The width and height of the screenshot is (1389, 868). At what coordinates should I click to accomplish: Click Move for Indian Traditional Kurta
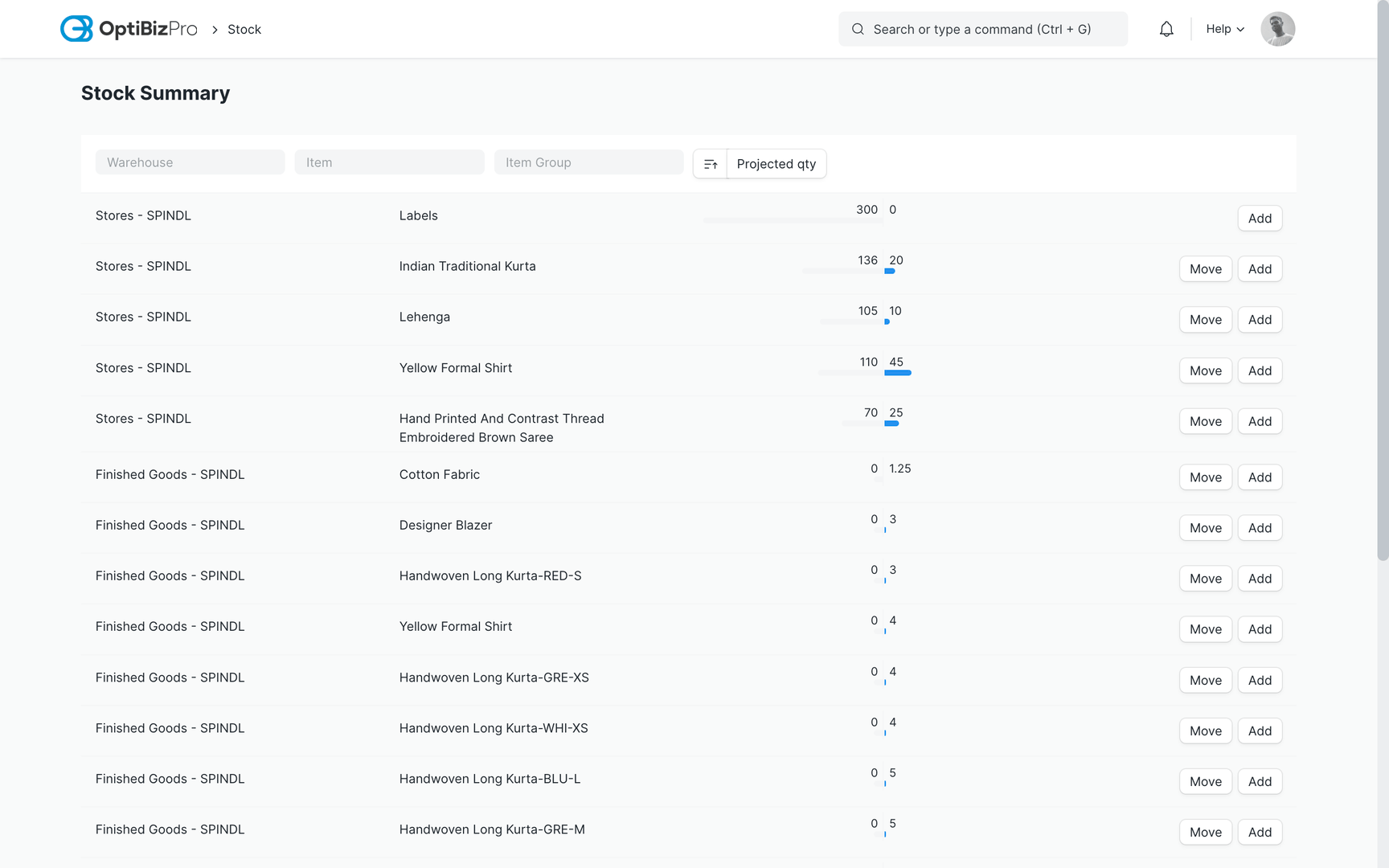[1205, 268]
